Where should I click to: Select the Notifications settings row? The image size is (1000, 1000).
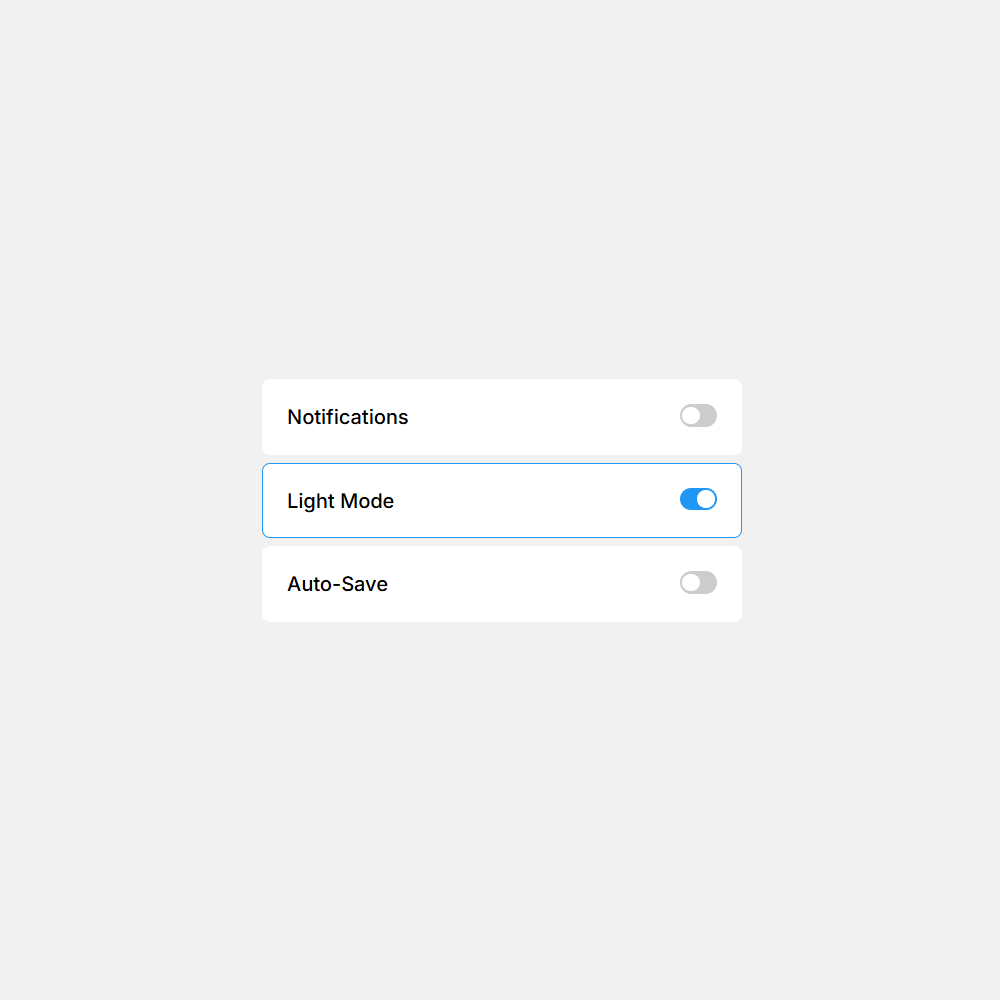[500, 417]
